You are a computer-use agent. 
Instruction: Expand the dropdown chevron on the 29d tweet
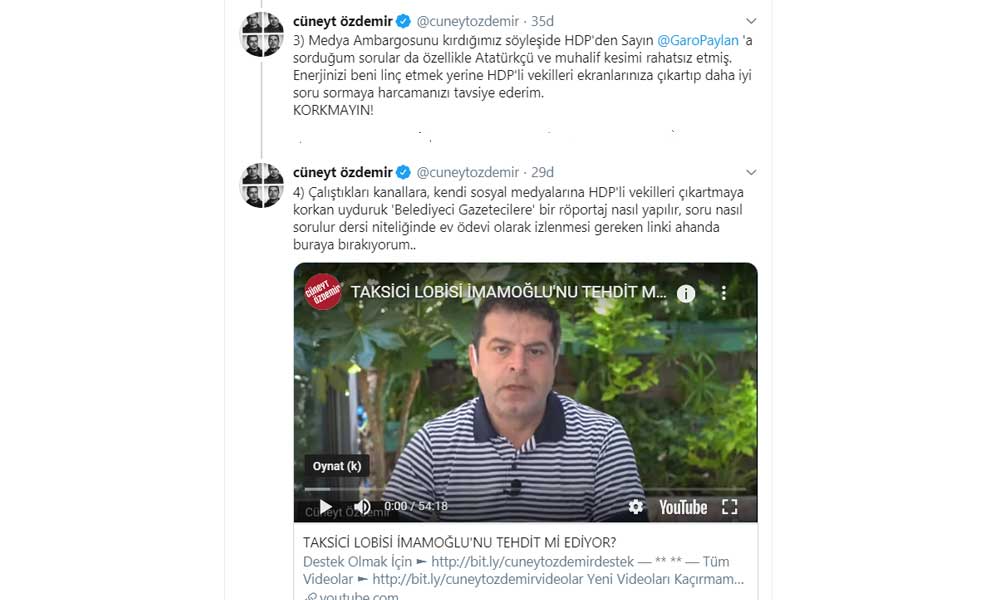tap(751, 172)
